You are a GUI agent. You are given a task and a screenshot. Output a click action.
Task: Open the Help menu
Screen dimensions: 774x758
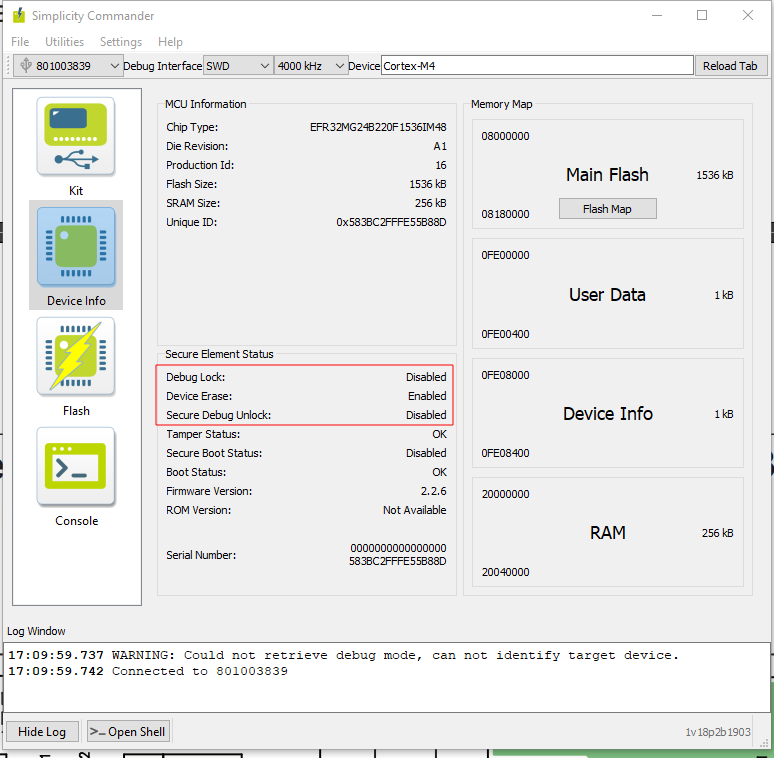(170, 42)
